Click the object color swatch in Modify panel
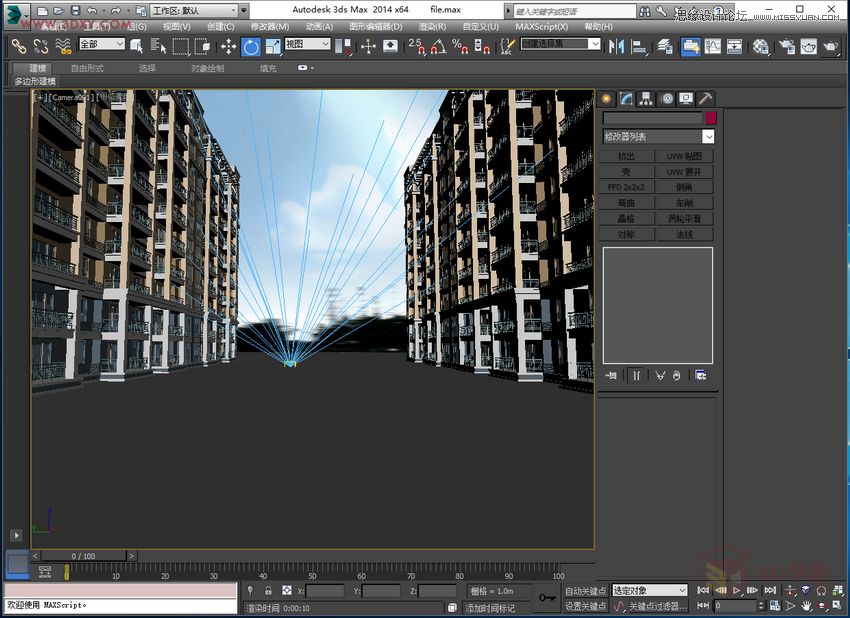 (x=711, y=118)
